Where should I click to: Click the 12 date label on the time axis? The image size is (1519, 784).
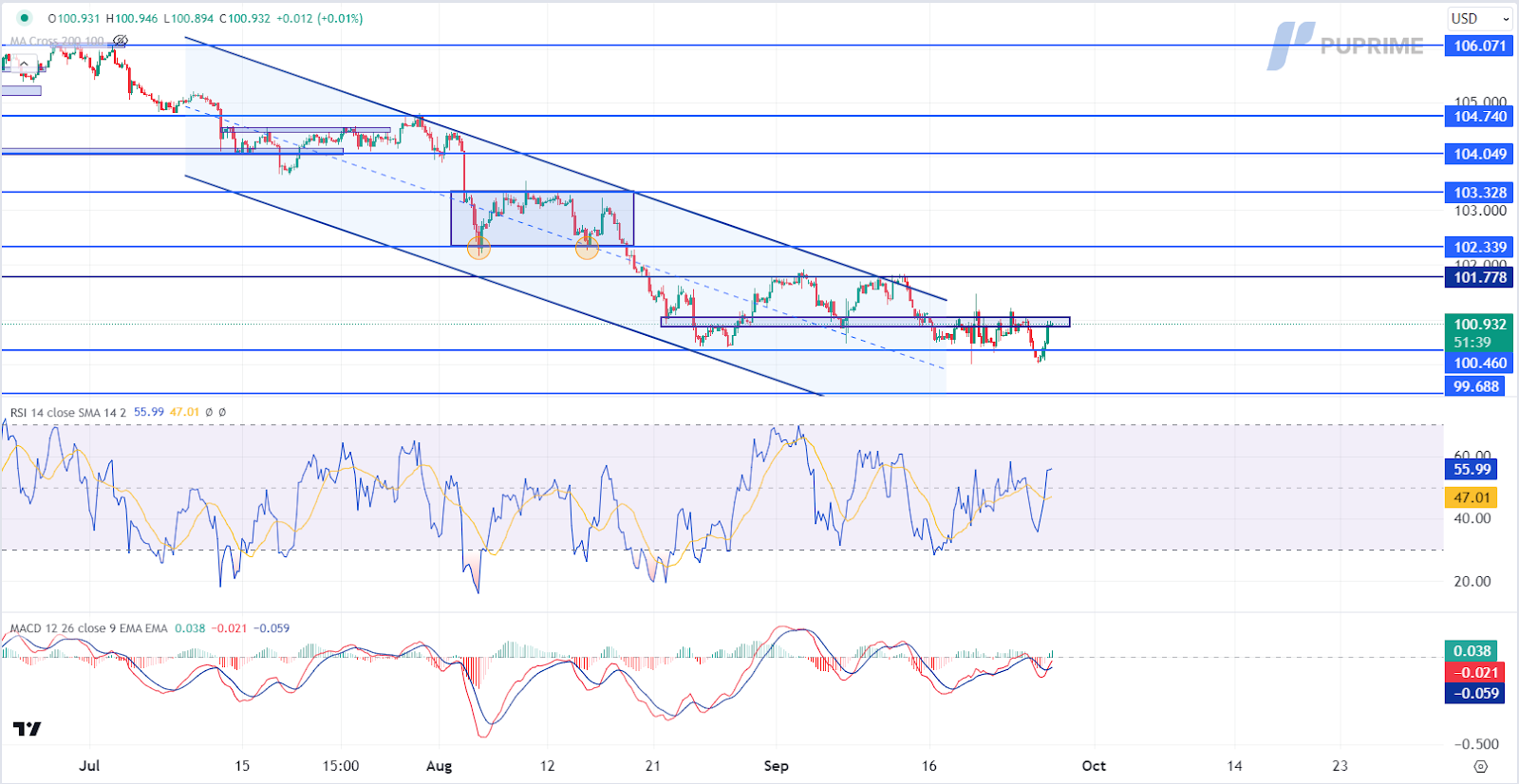[547, 766]
